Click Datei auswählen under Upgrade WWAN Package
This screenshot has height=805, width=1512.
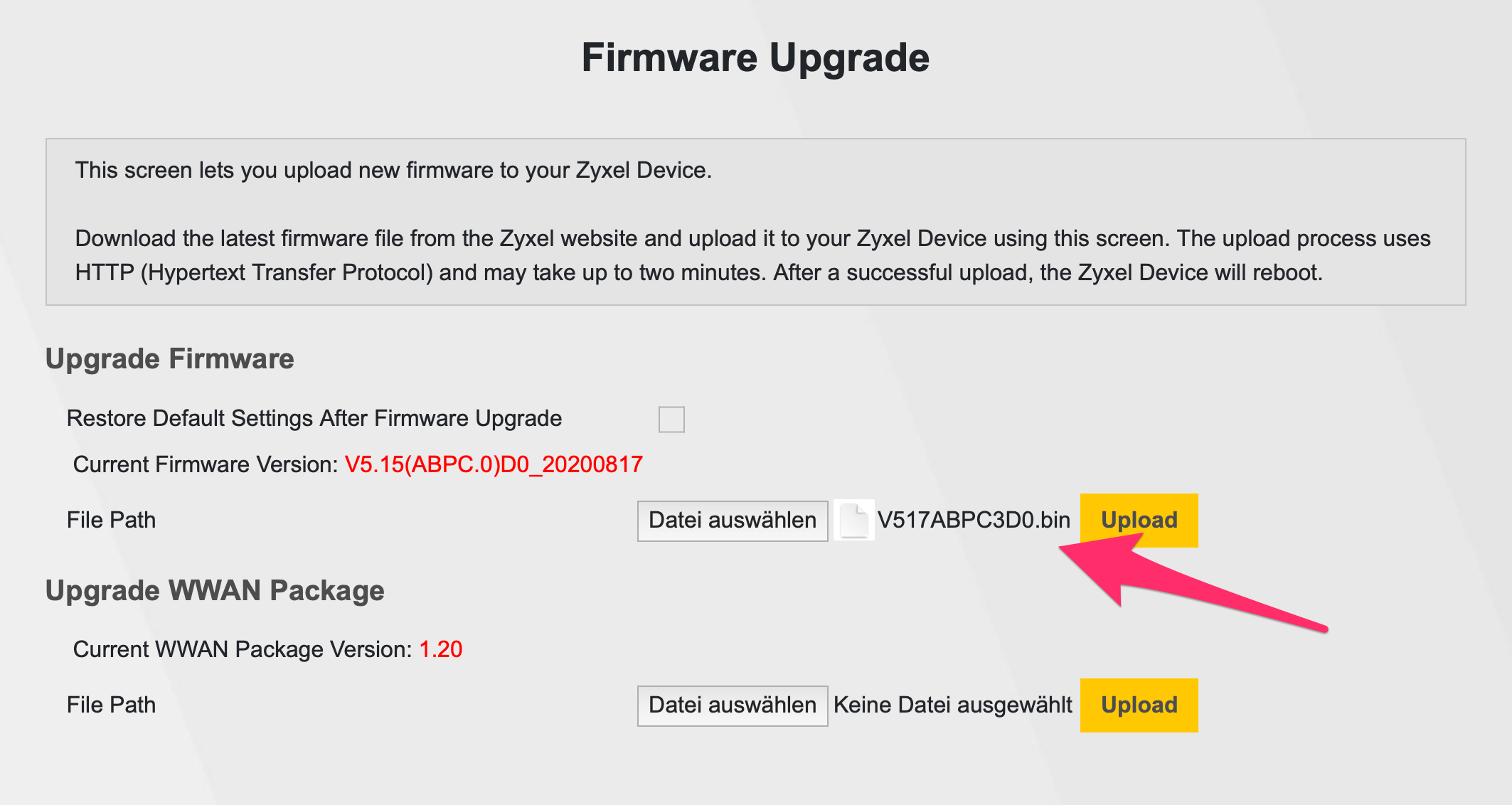pos(732,704)
